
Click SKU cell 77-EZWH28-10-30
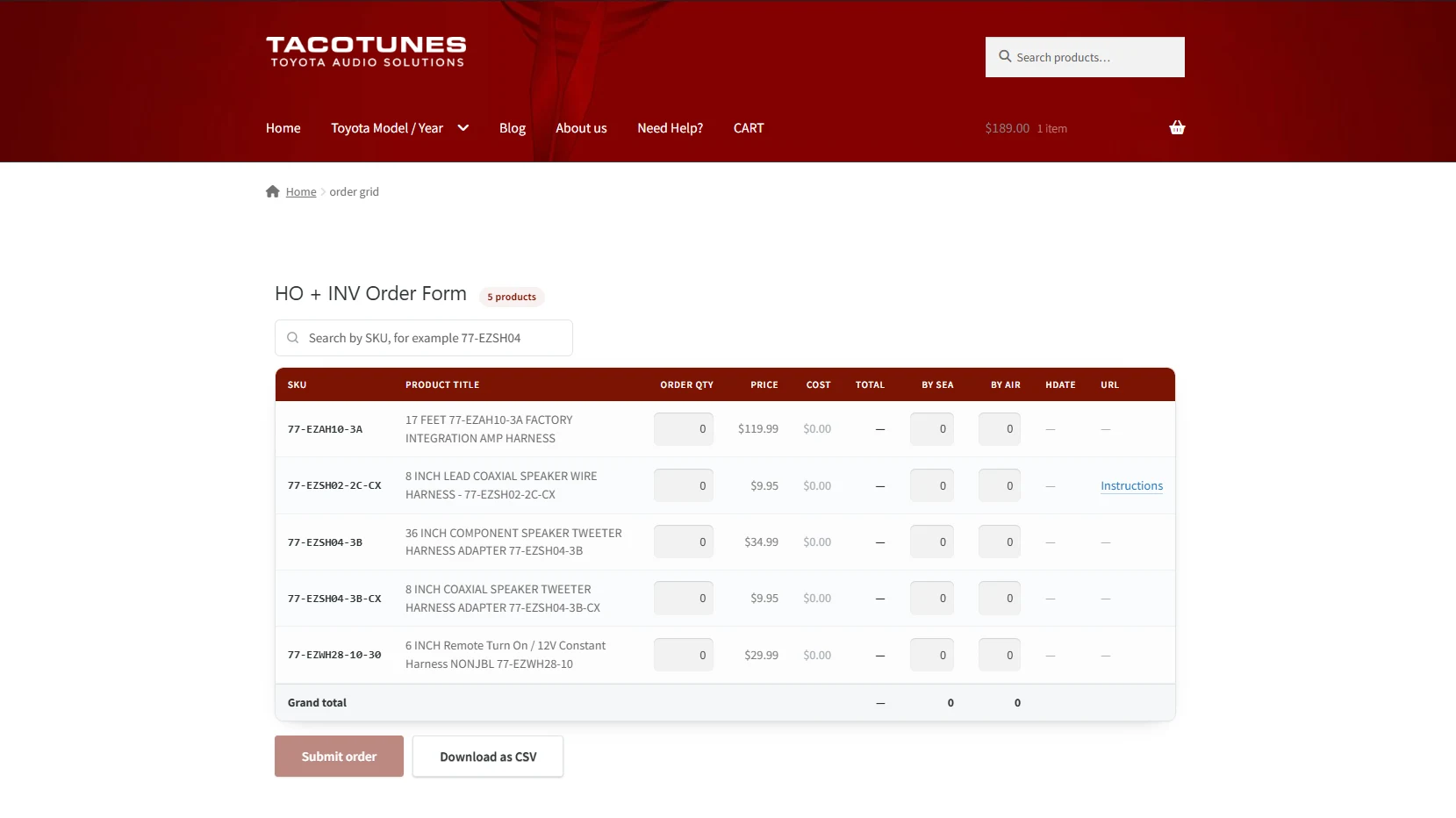point(334,655)
